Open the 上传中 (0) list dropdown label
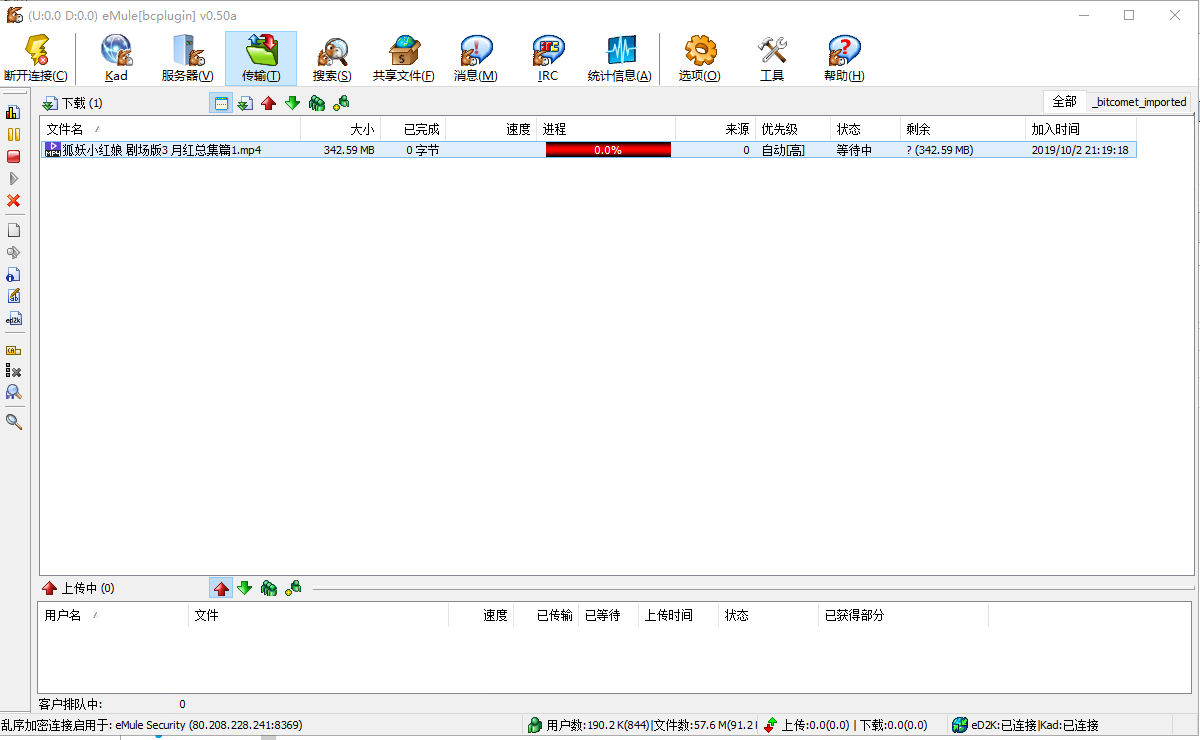Screen dimensions: 1200x740 (x=78, y=589)
